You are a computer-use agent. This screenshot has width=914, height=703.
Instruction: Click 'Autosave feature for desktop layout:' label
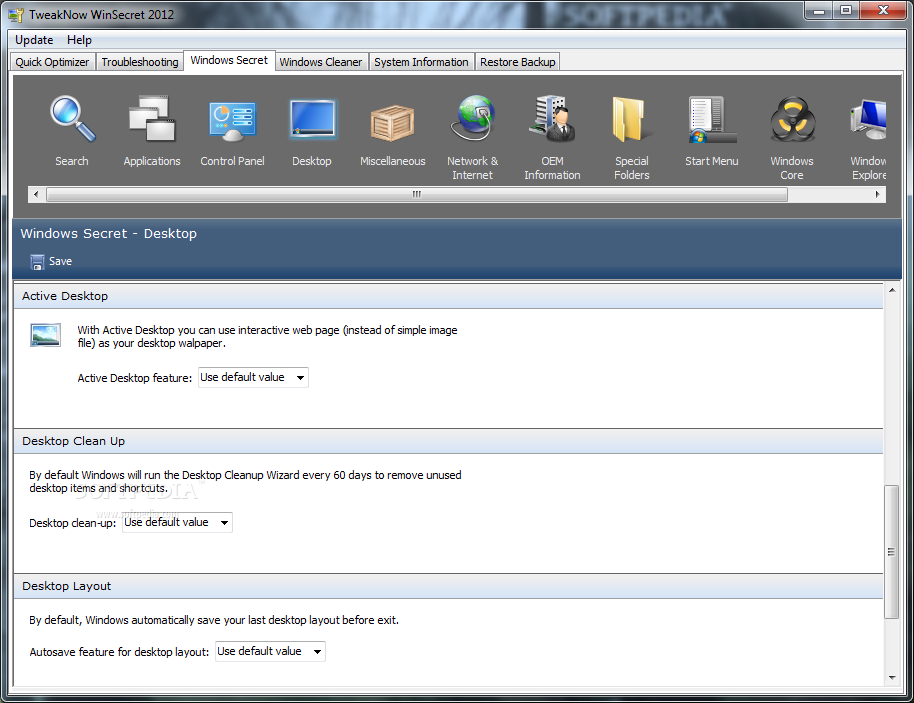(x=119, y=652)
